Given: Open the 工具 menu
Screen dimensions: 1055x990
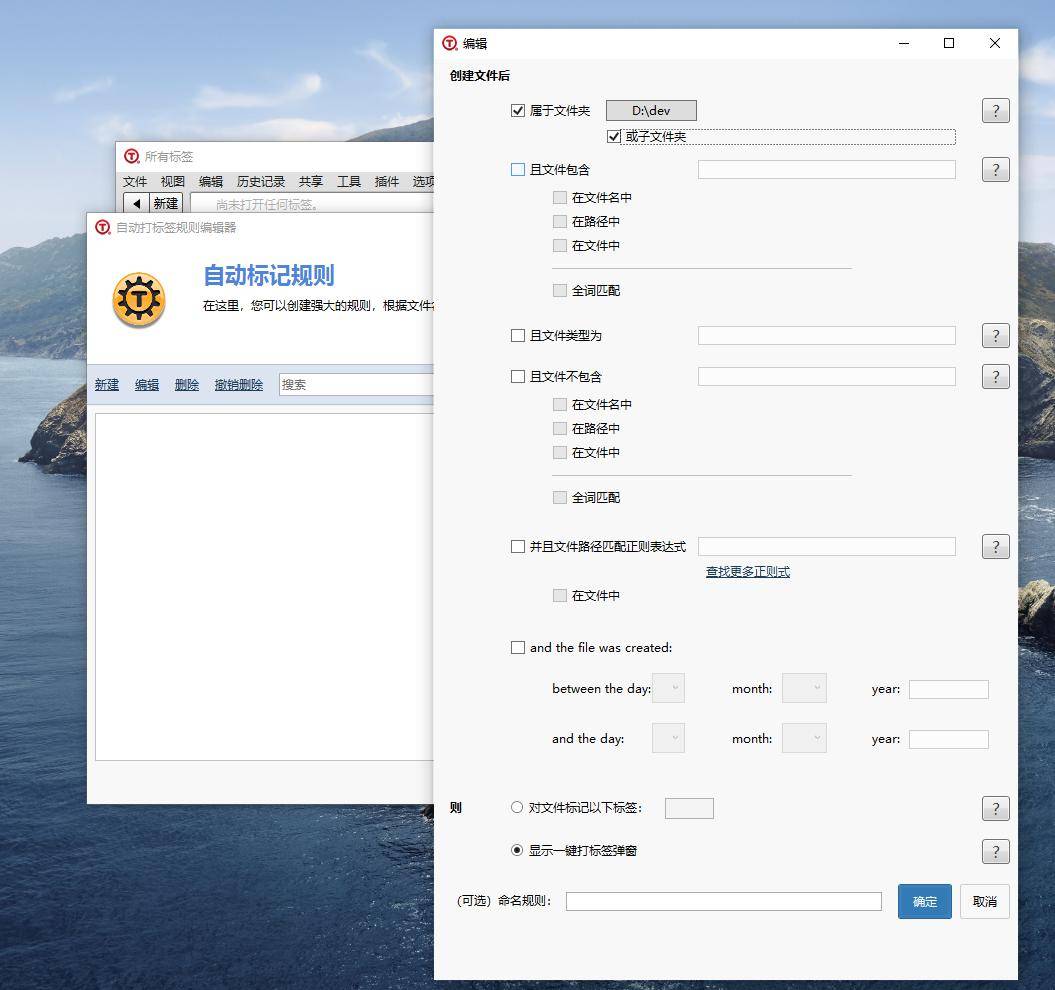Looking at the screenshot, I should (348, 182).
